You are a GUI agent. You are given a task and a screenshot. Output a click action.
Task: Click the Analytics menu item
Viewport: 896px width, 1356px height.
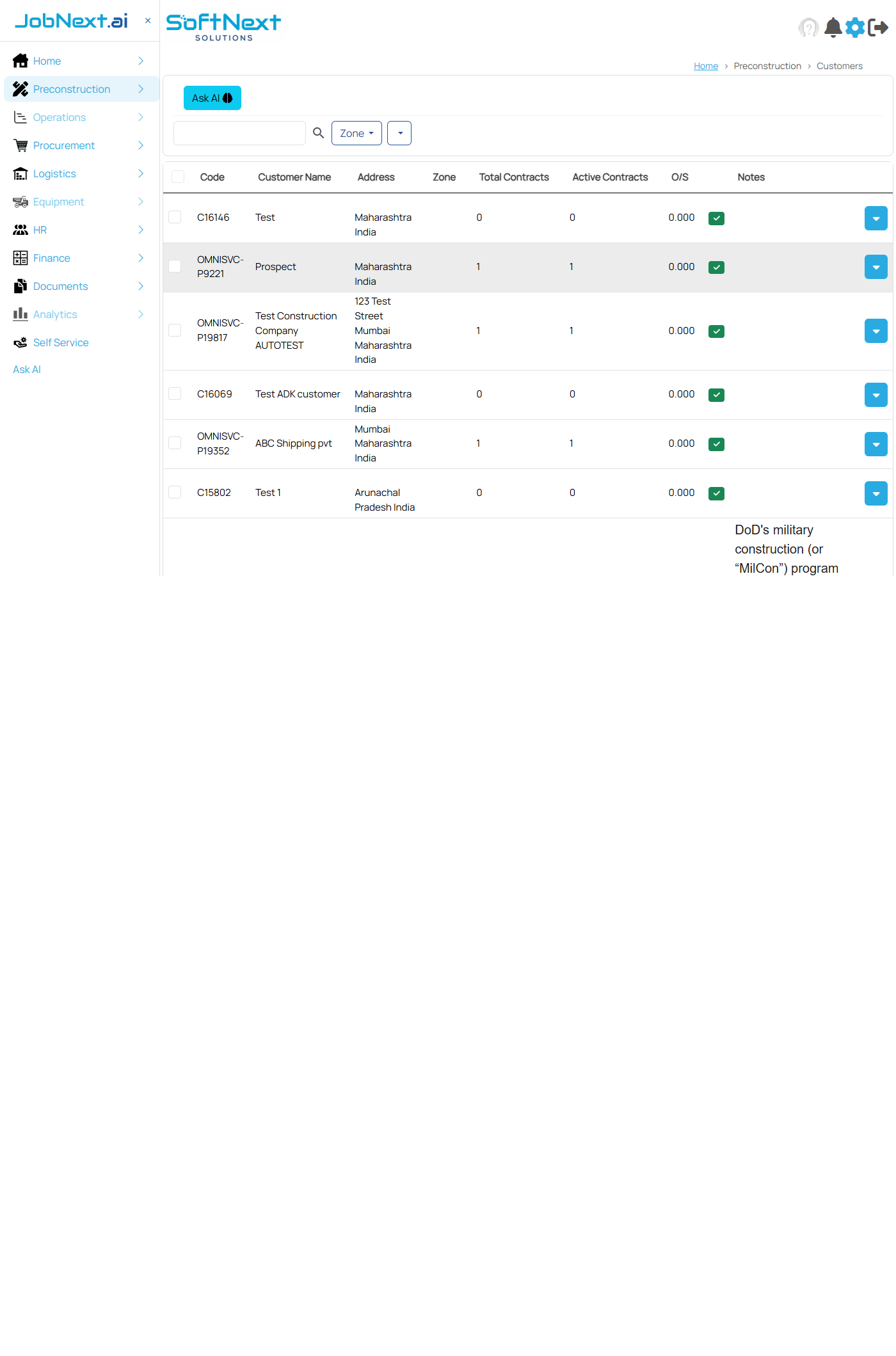[81, 314]
